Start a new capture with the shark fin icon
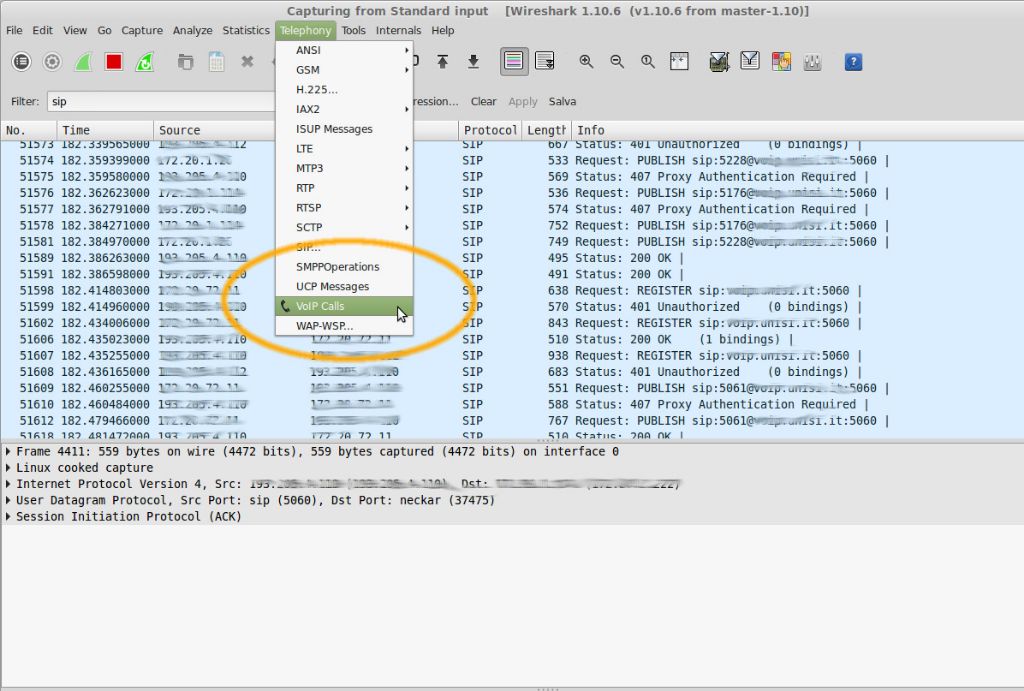Screen dimensions: 1024x691 click(84, 62)
